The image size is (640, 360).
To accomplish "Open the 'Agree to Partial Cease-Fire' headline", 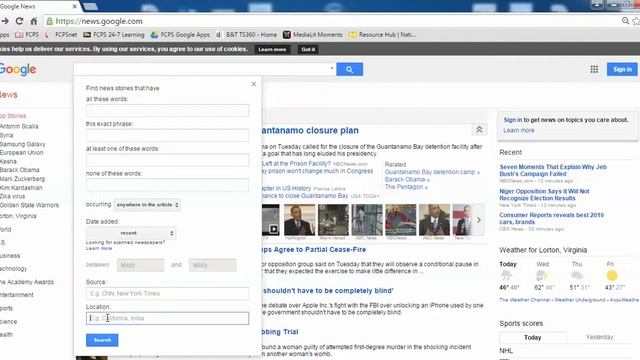I will click(x=313, y=249).
